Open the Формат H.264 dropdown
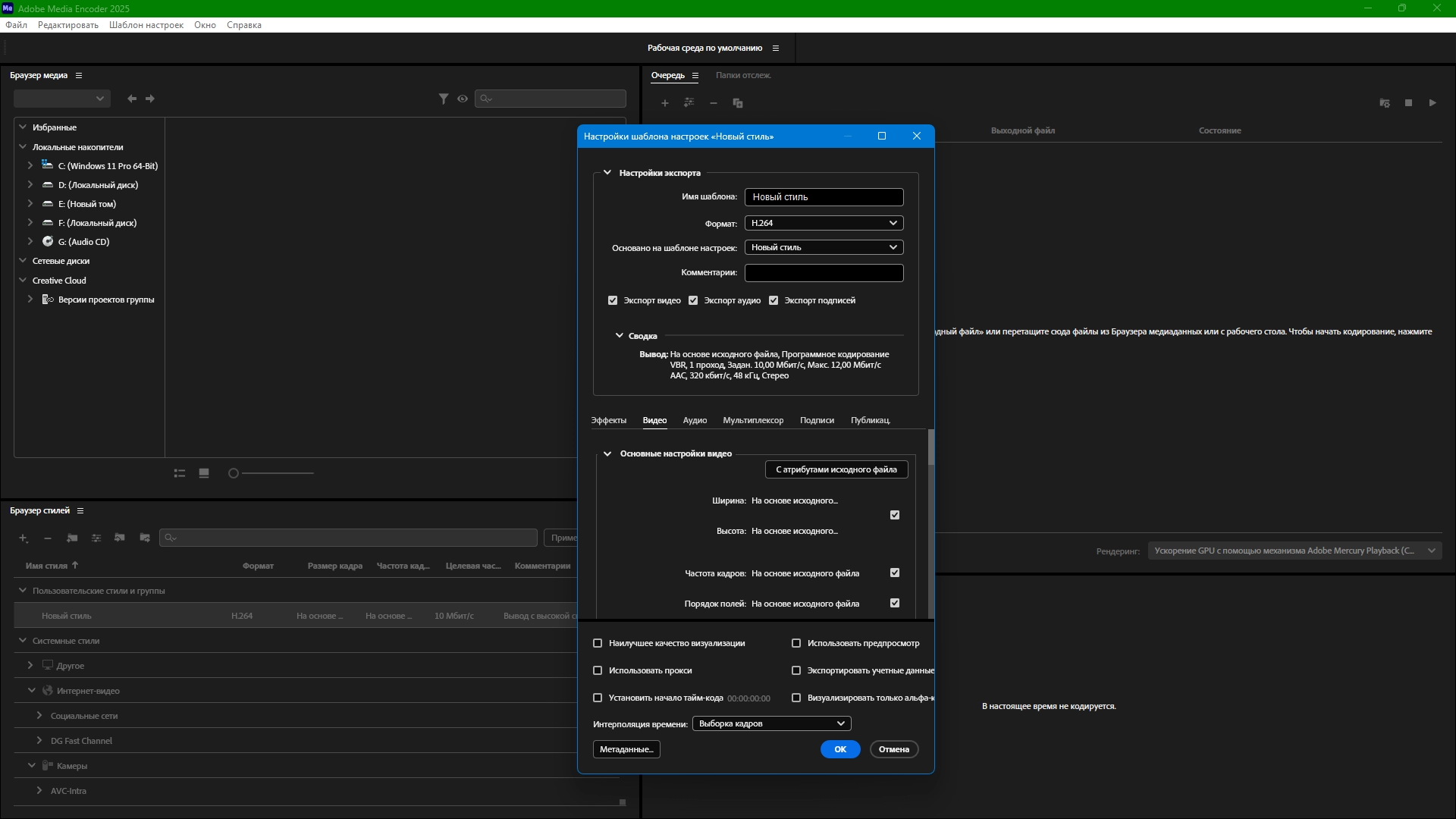Image resolution: width=1456 pixels, height=819 pixels. pos(824,223)
